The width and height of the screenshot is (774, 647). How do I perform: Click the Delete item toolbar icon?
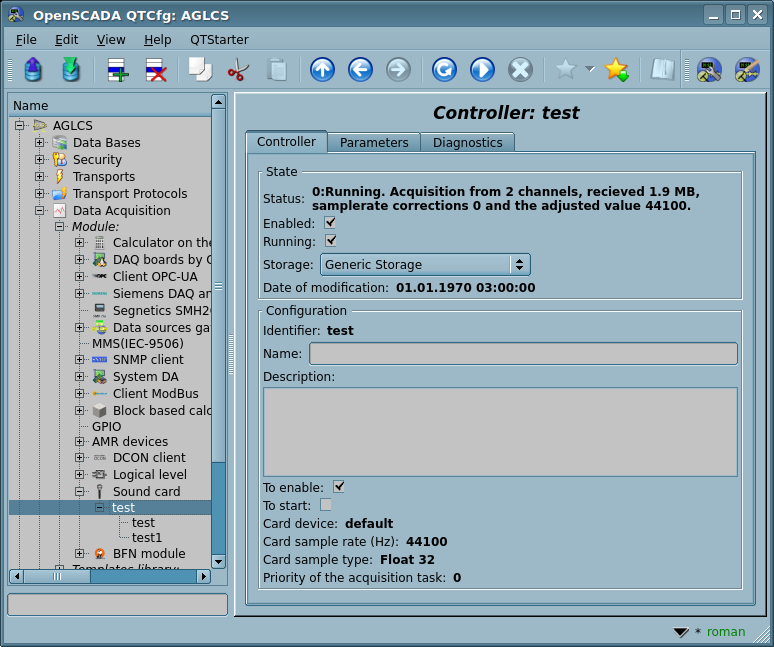[156, 70]
